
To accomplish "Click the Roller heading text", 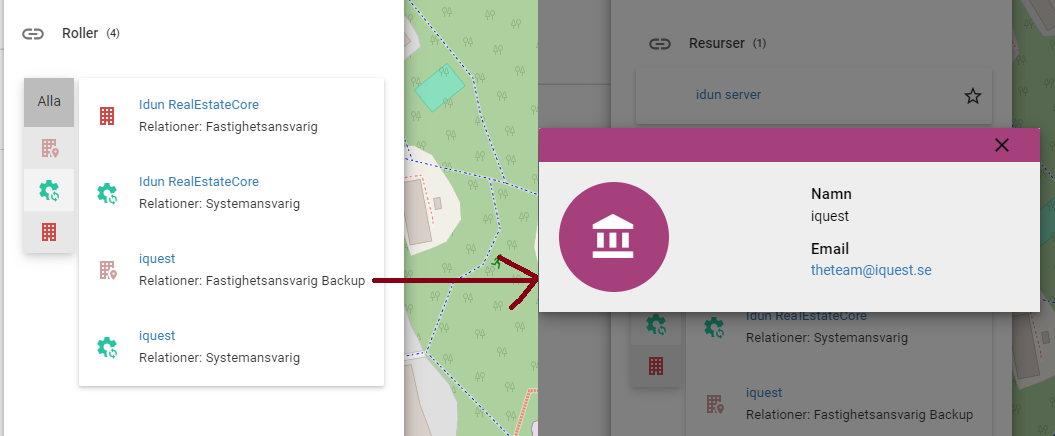I will (80, 33).
